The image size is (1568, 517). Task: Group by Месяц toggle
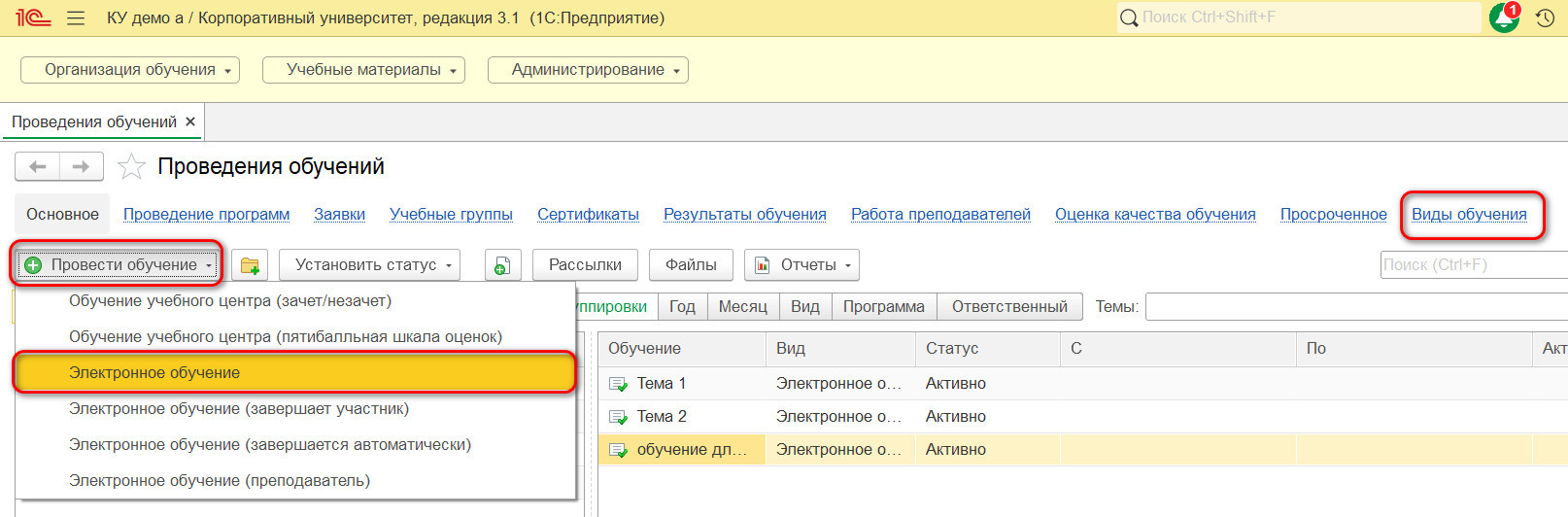[x=743, y=307]
